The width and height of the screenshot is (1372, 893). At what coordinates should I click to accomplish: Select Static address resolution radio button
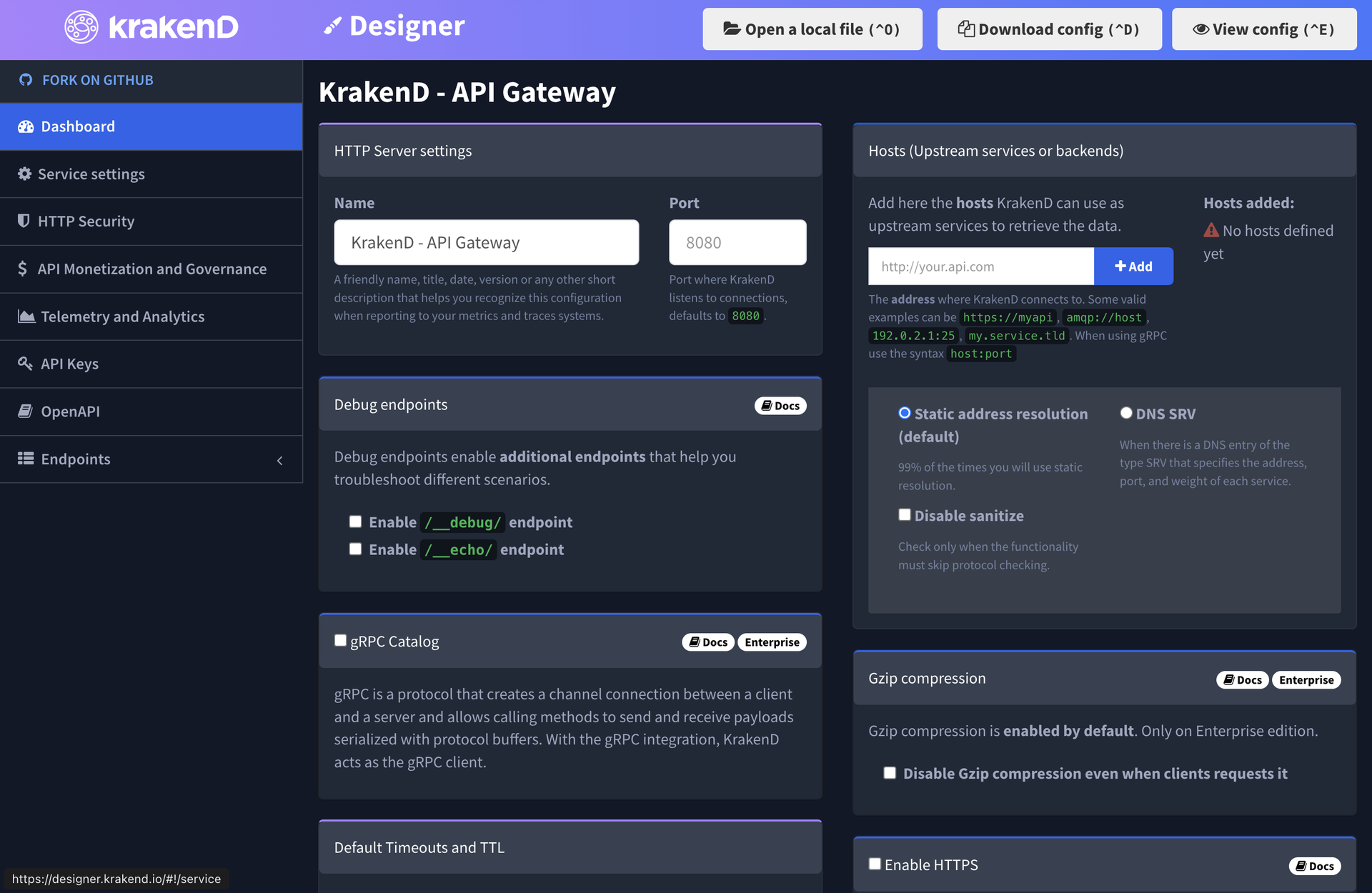point(905,413)
